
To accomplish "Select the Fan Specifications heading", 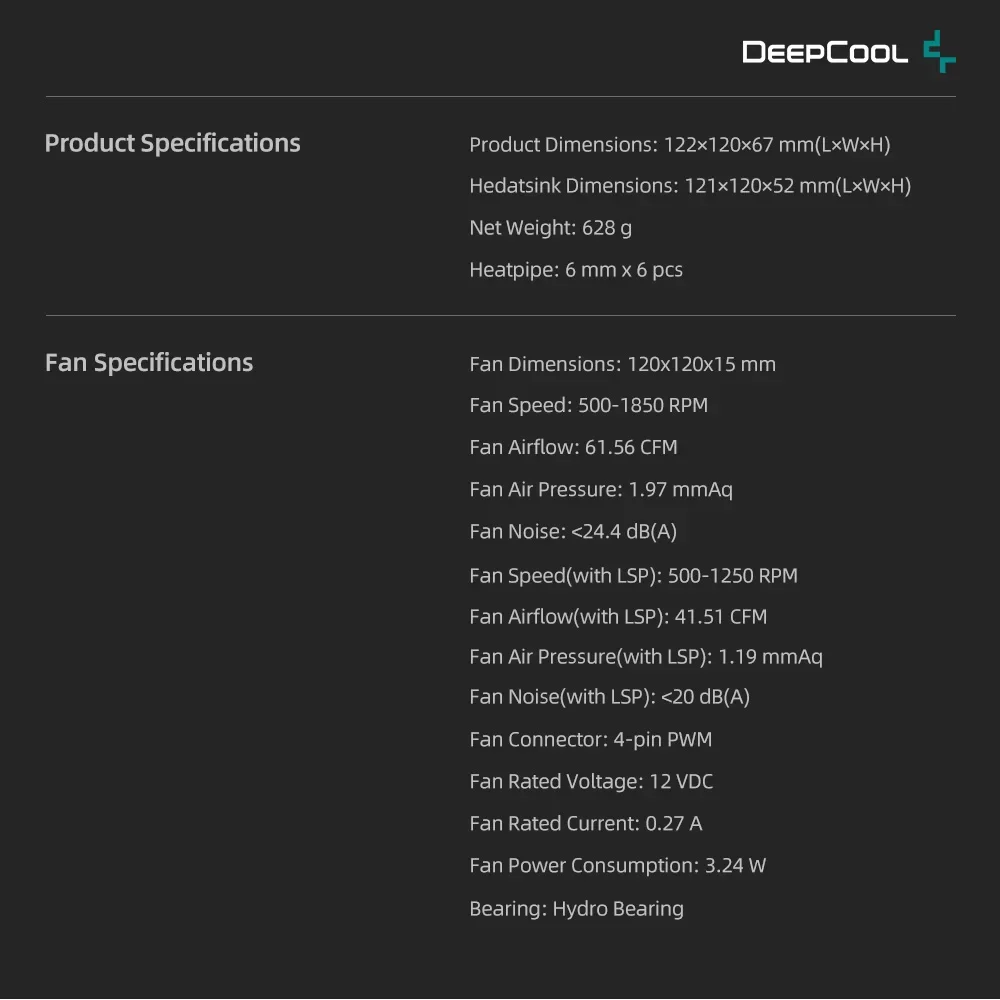I will pos(149,362).
